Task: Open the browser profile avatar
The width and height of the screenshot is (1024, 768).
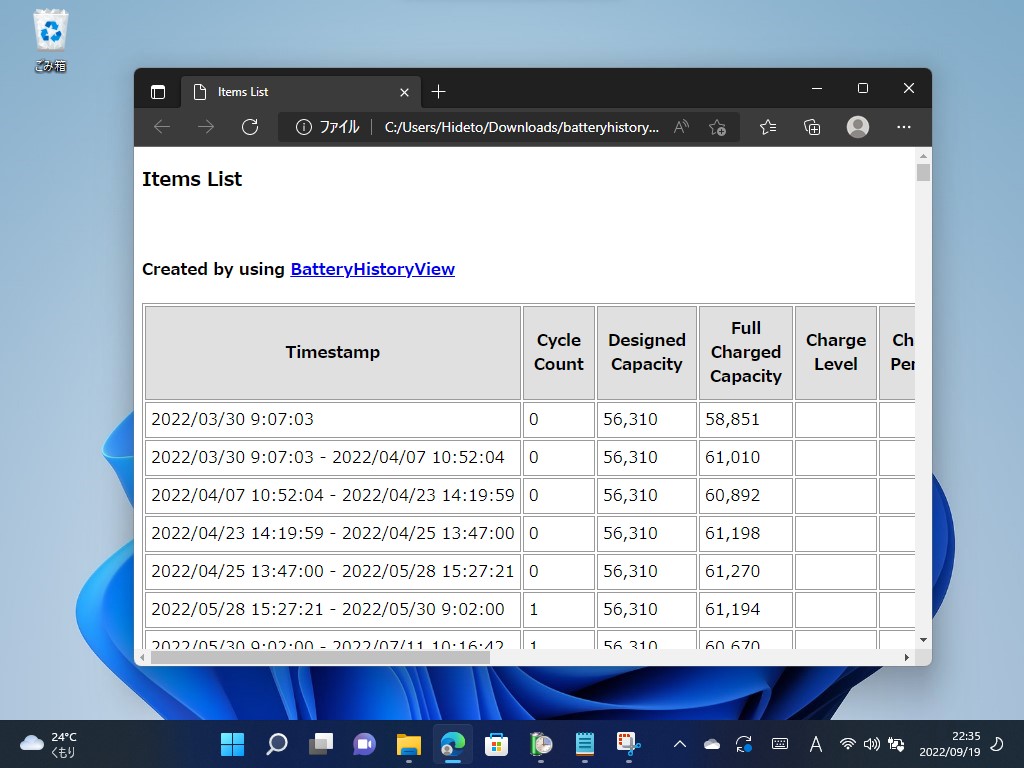Action: 857,127
